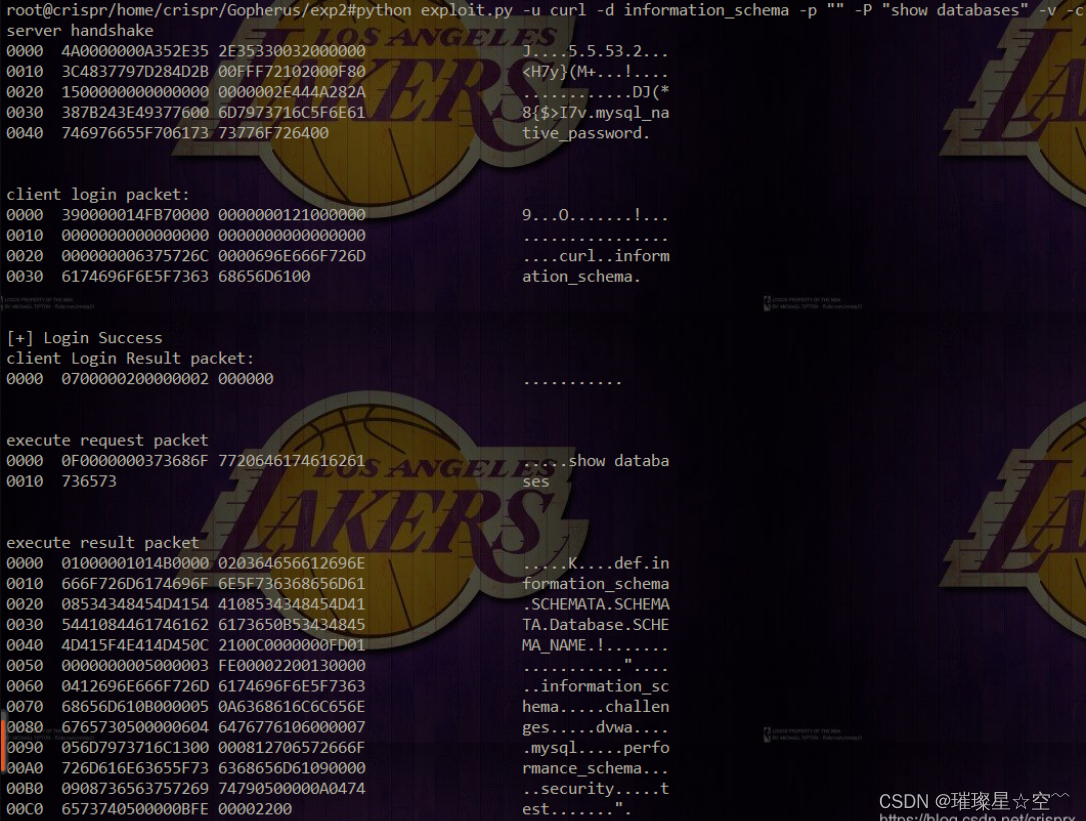Click ASCII text 'est.......".'
1086x821 pixels.
577,809
